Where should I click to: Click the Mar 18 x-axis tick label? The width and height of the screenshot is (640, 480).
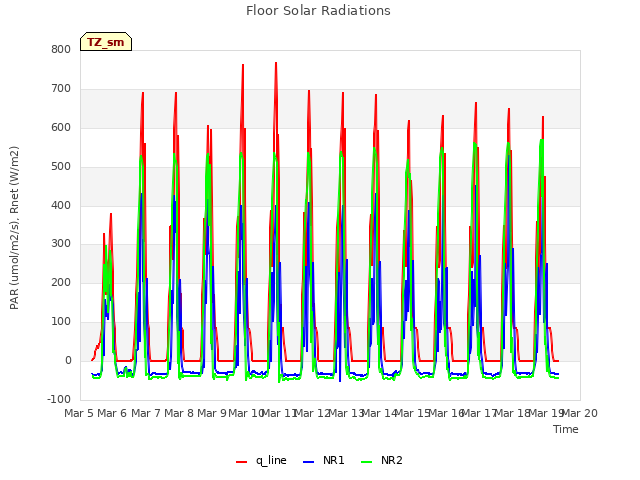tap(513, 413)
